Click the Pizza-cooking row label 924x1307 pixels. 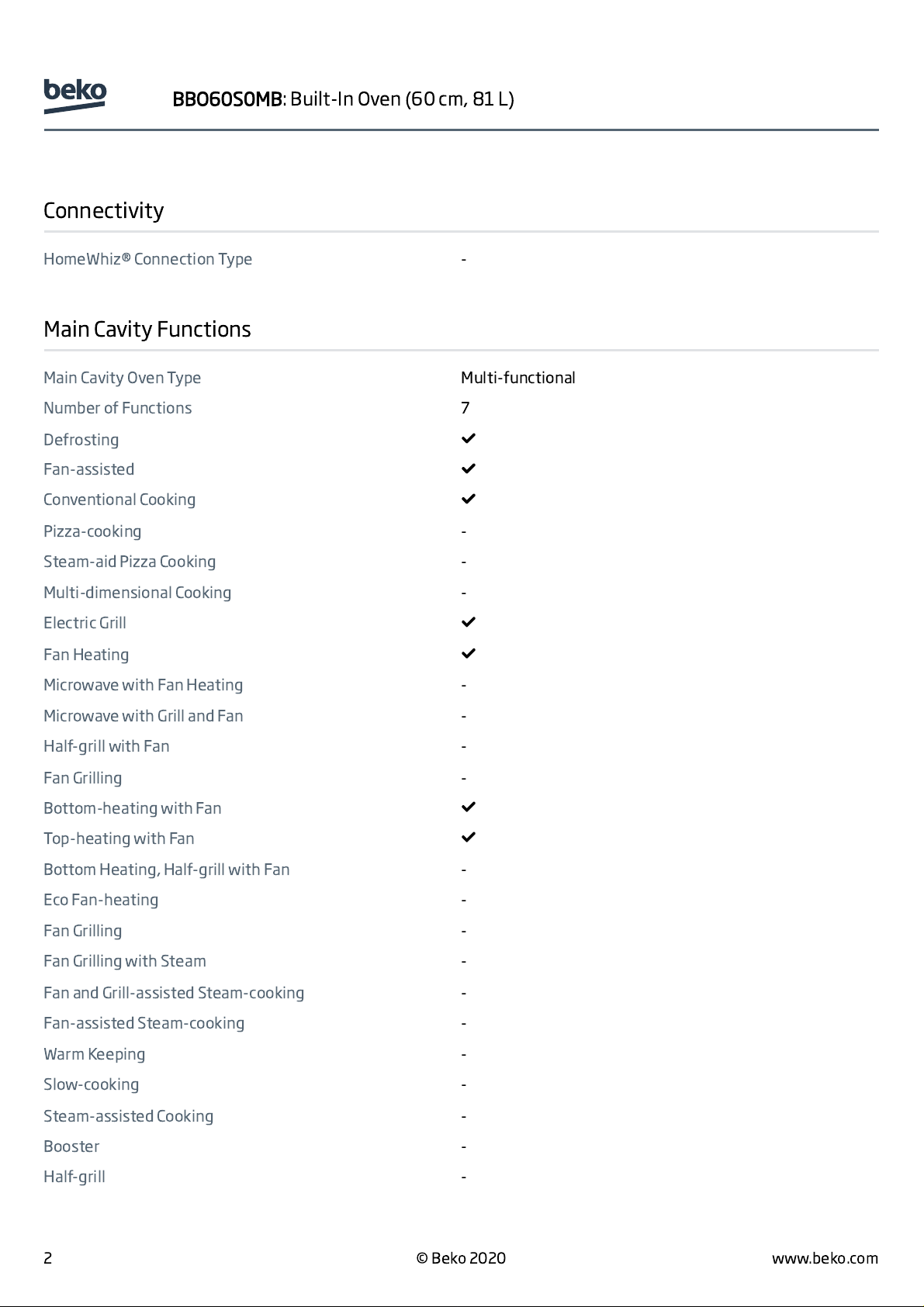[x=92, y=531]
